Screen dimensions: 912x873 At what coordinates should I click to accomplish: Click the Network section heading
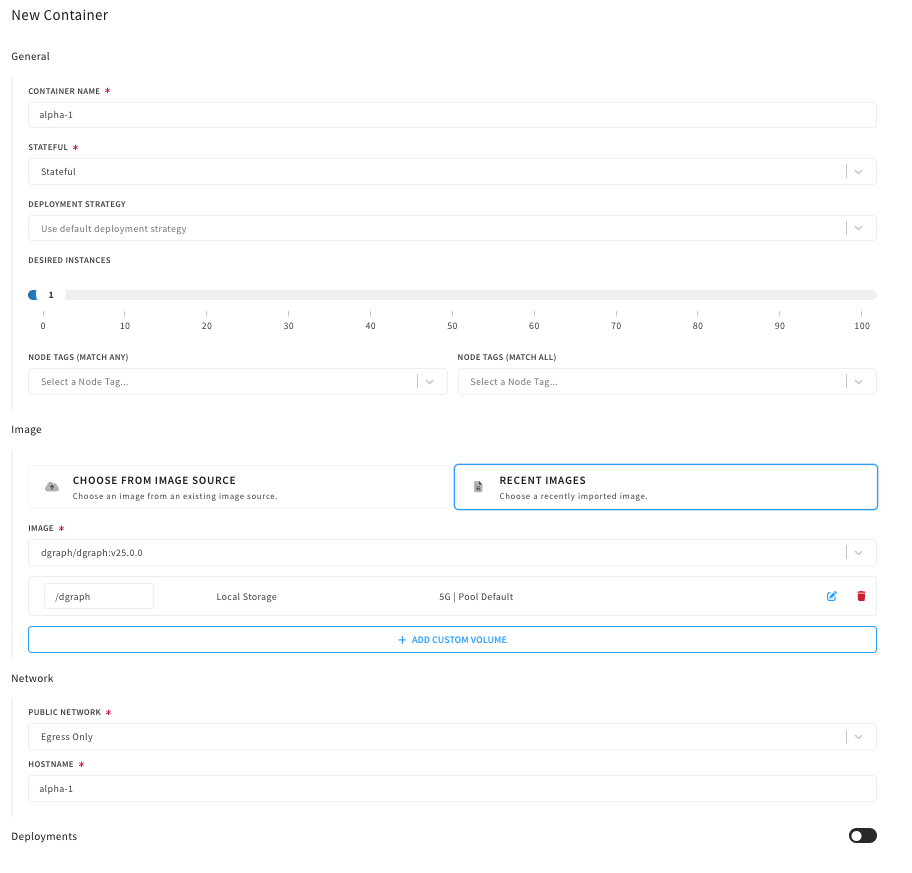33,678
